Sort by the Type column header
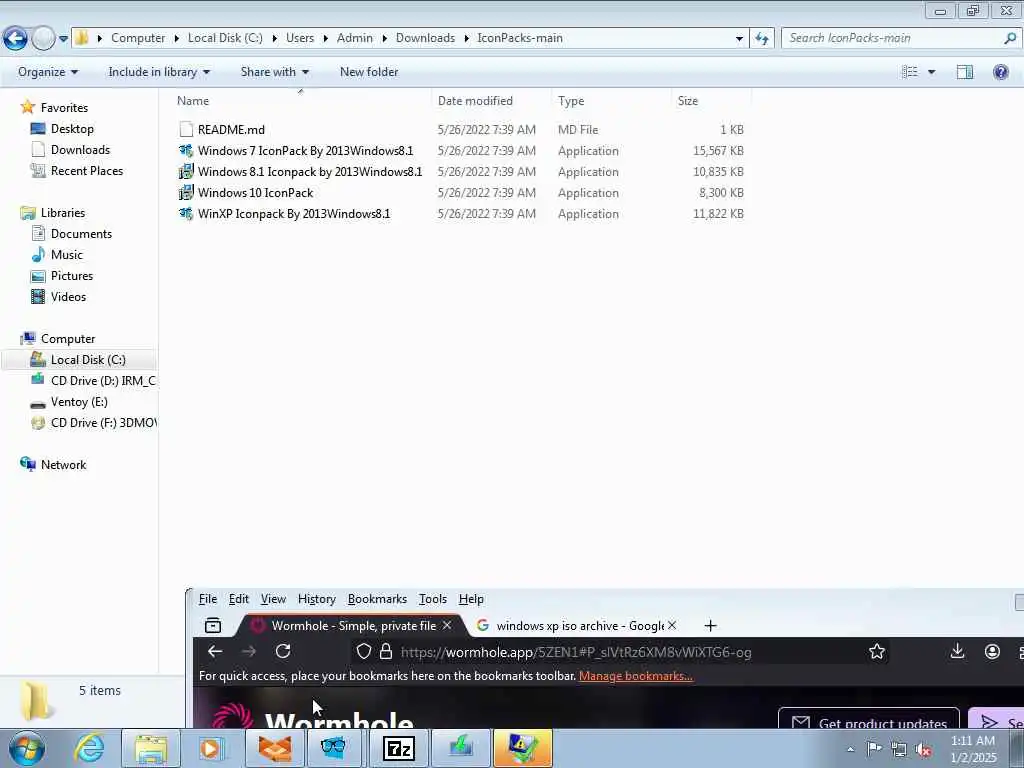Screen dimensions: 1024x768 pyautogui.click(x=571, y=101)
